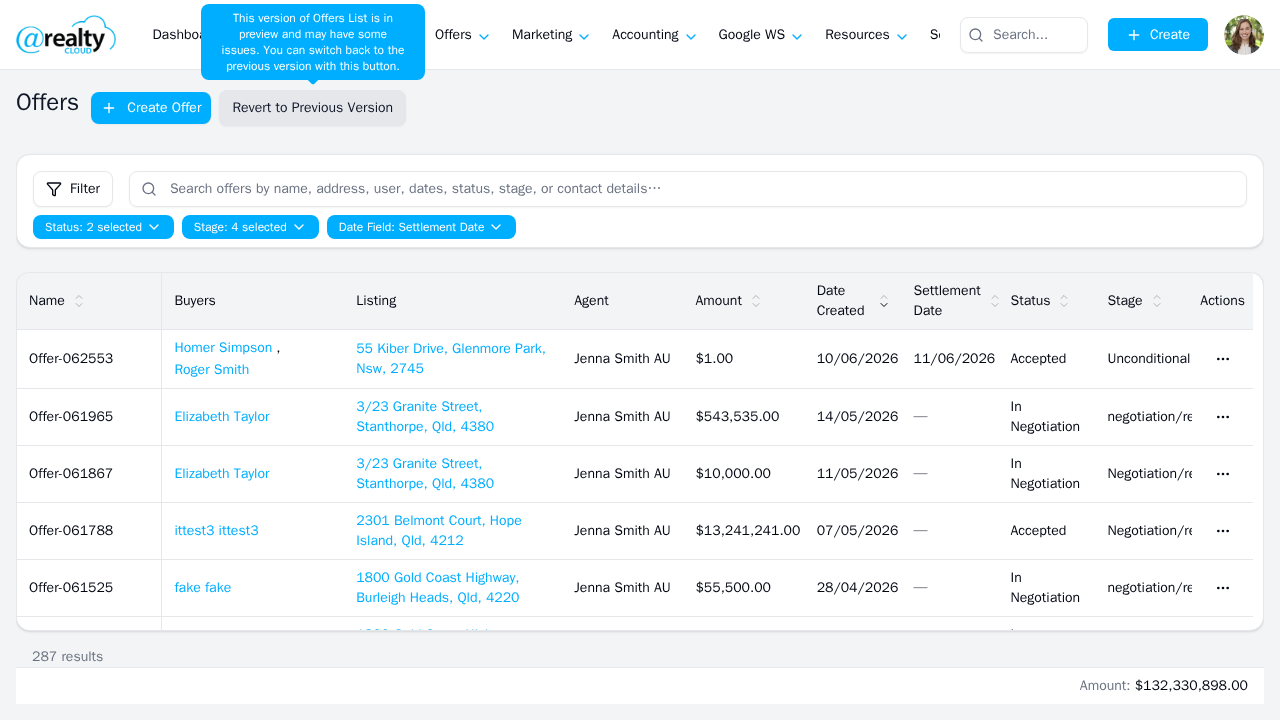1280x720 pixels.
Task: Click the 287 results count
Action: coord(67,657)
